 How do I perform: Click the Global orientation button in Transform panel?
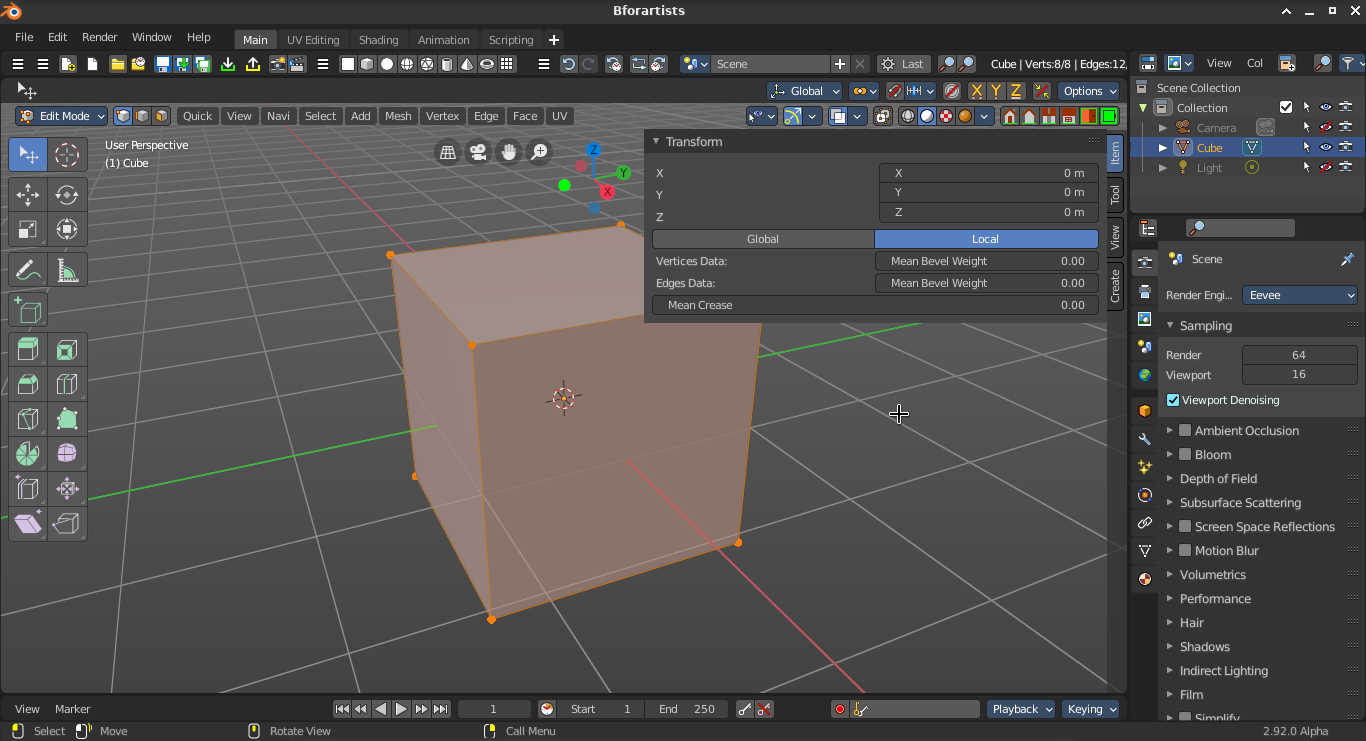(x=763, y=239)
